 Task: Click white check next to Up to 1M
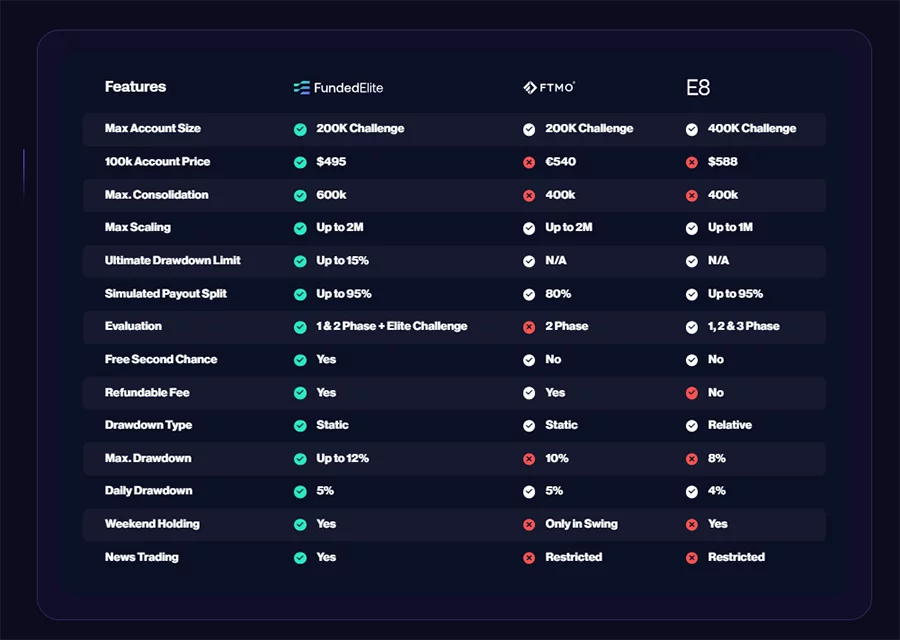tap(692, 228)
